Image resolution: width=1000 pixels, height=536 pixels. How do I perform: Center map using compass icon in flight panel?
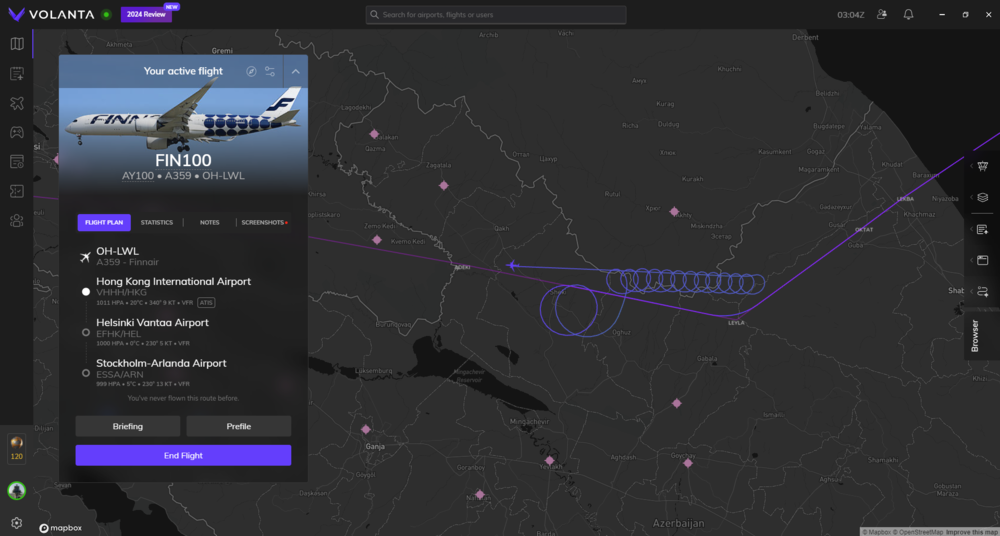coord(252,72)
